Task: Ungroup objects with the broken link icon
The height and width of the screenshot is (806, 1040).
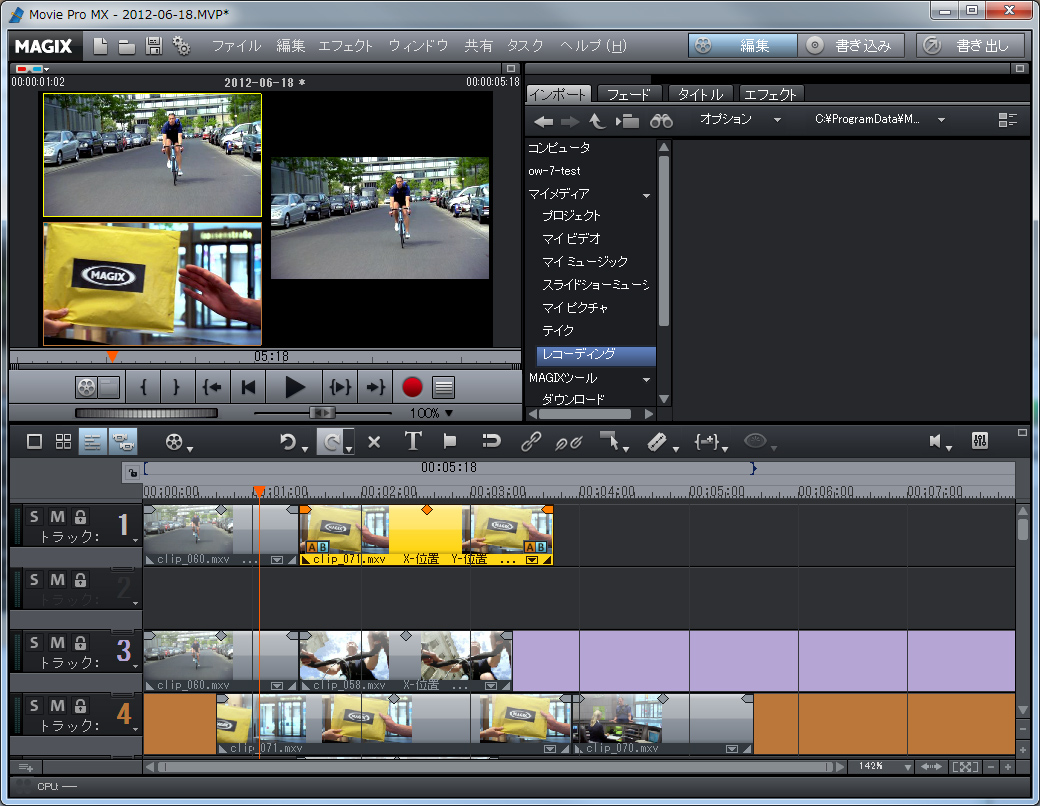Action: tap(568, 442)
